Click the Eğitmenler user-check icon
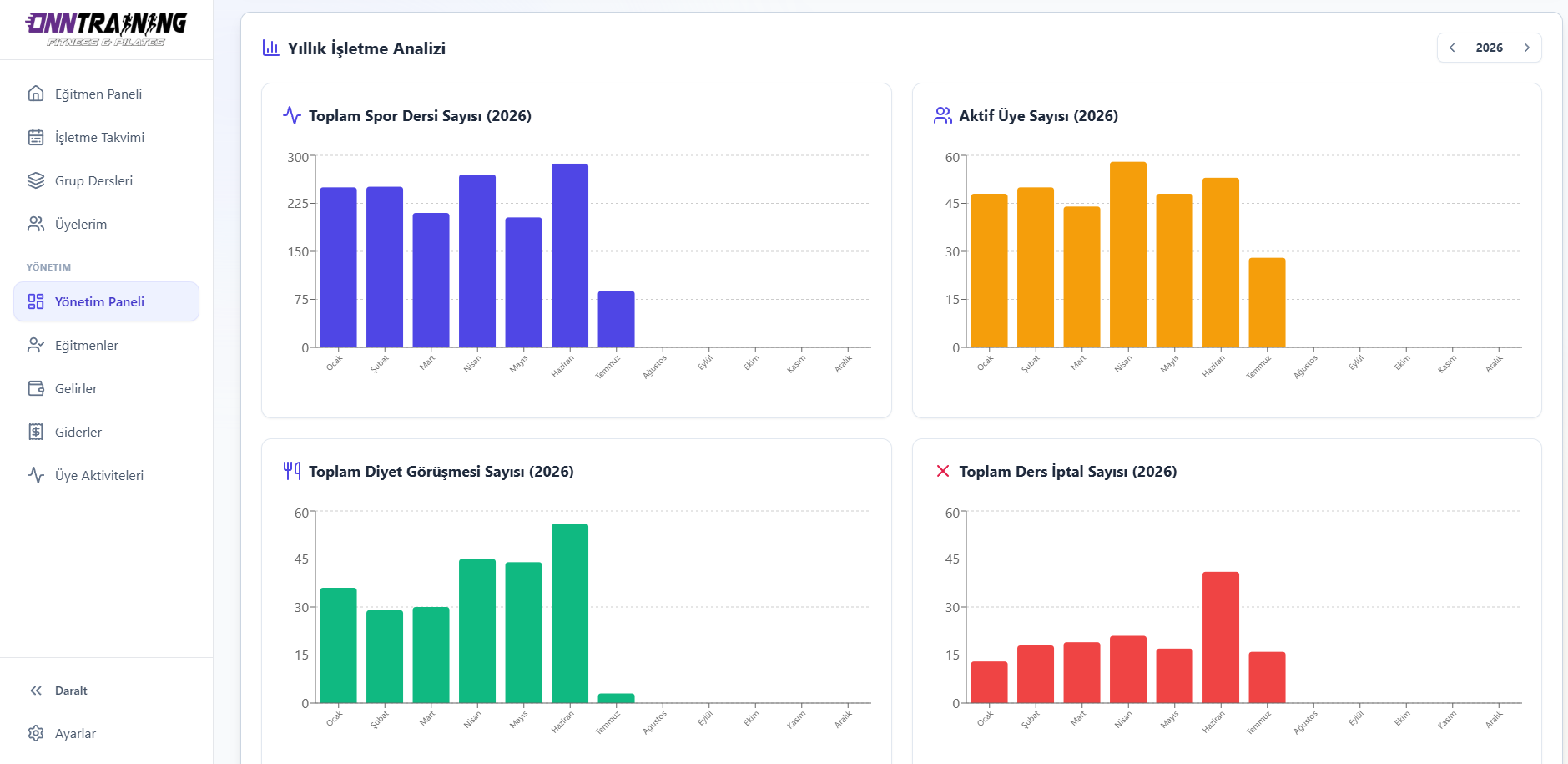Viewport: 1568px width, 764px height. (36, 345)
